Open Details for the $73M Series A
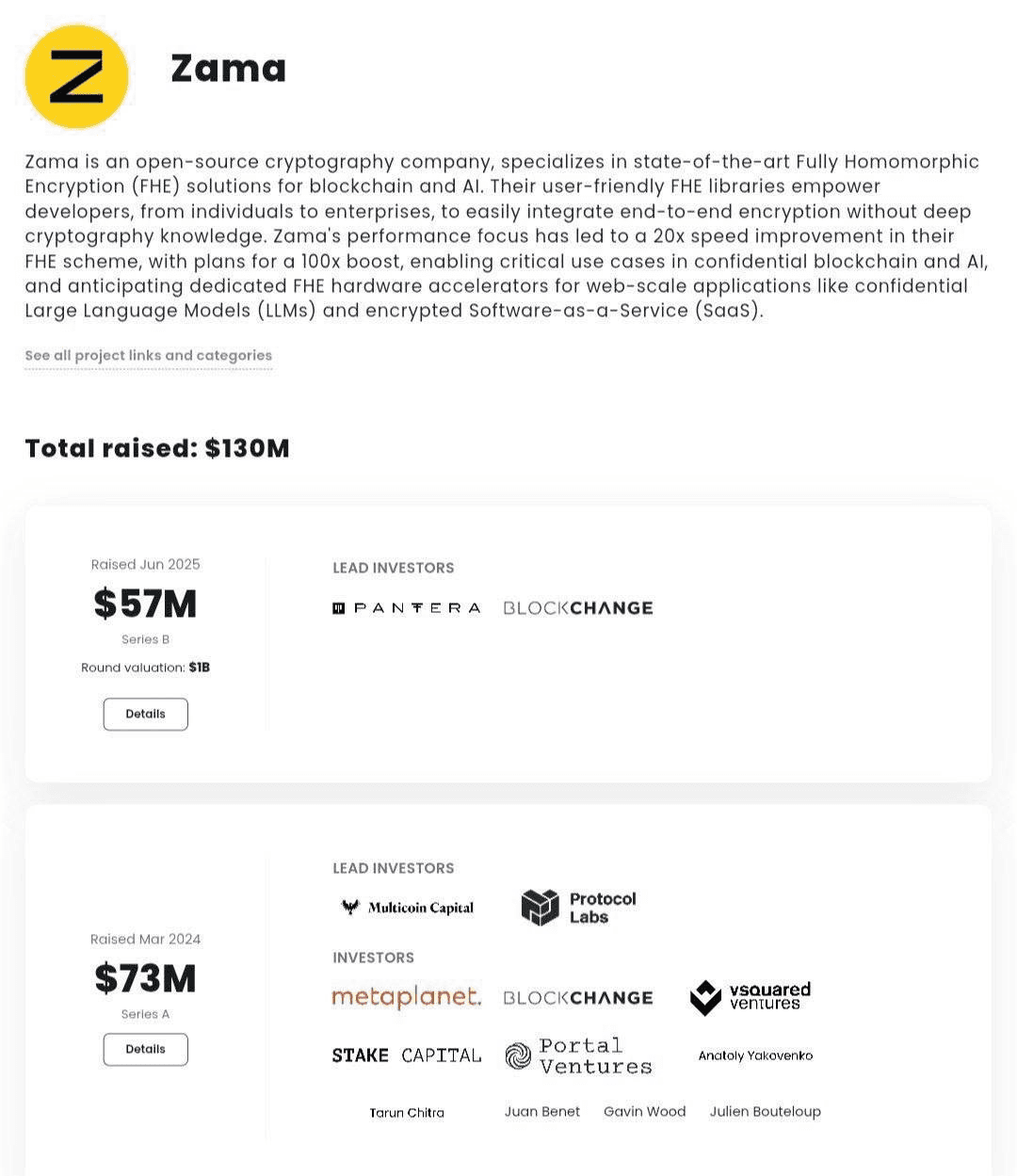Image resolution: width=1017 pixels, height=1176 pixels. click(145, 1049)
